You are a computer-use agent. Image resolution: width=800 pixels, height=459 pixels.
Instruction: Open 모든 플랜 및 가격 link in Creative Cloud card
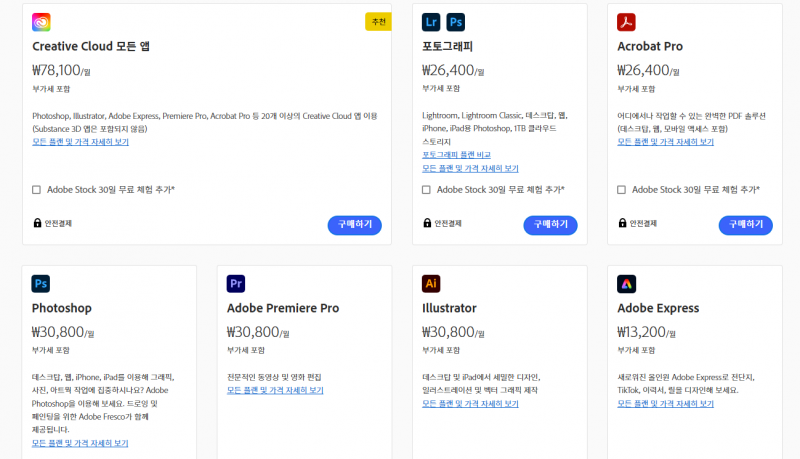81,142
